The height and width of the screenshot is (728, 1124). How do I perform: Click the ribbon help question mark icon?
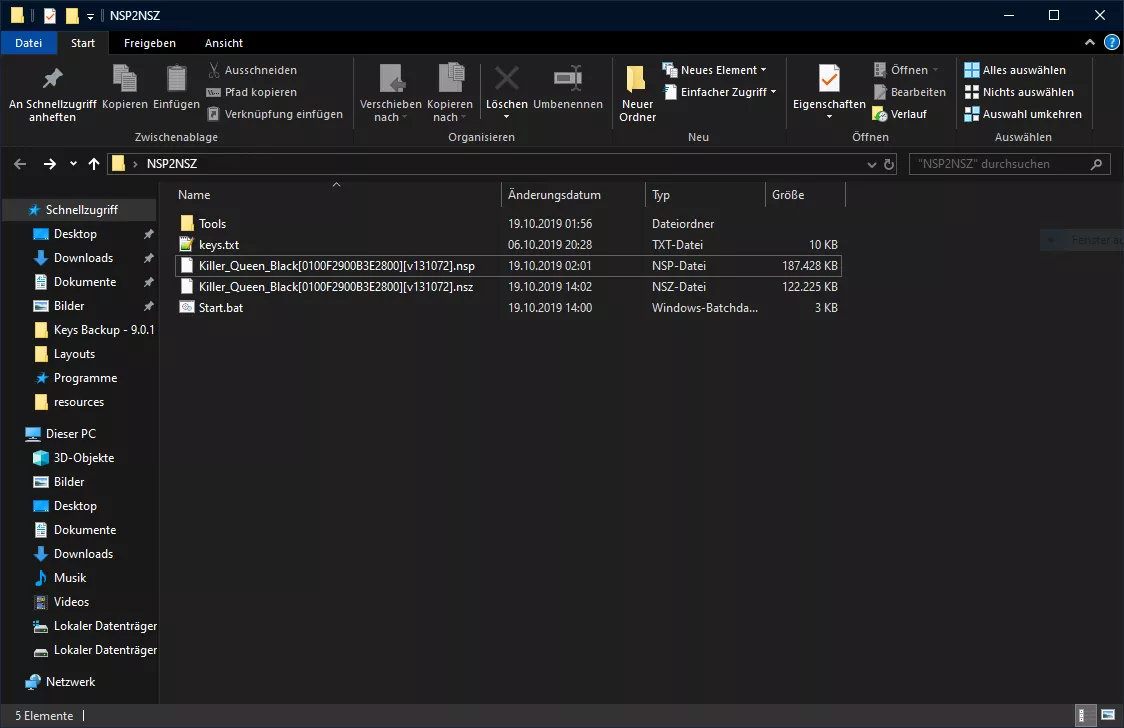1111,43
